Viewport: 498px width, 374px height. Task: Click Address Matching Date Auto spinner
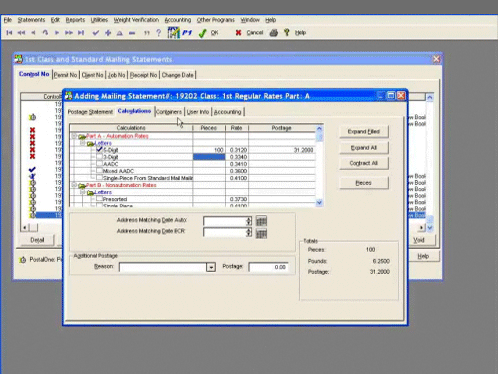(249, 221)
